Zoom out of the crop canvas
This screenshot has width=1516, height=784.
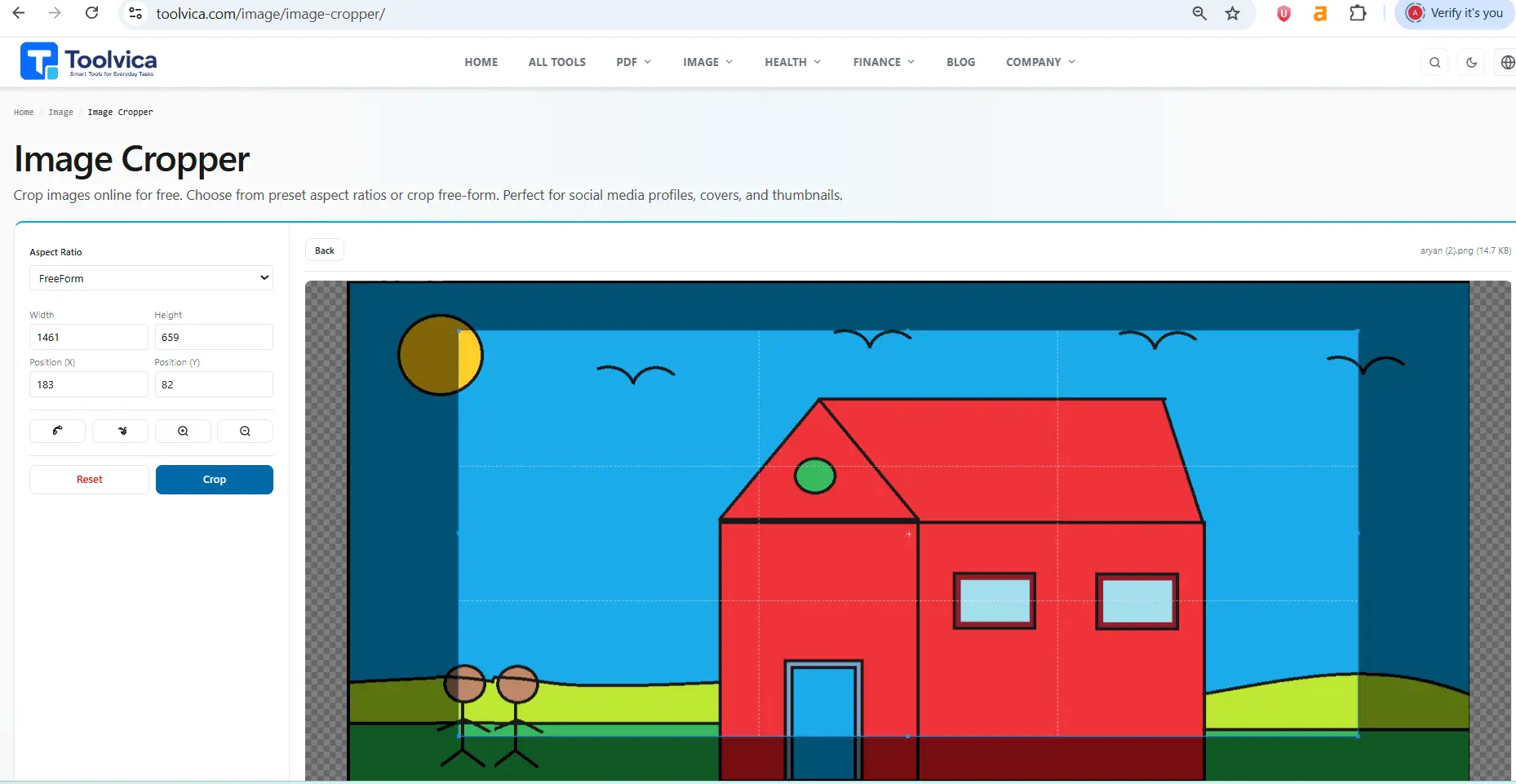click(245, 431)
